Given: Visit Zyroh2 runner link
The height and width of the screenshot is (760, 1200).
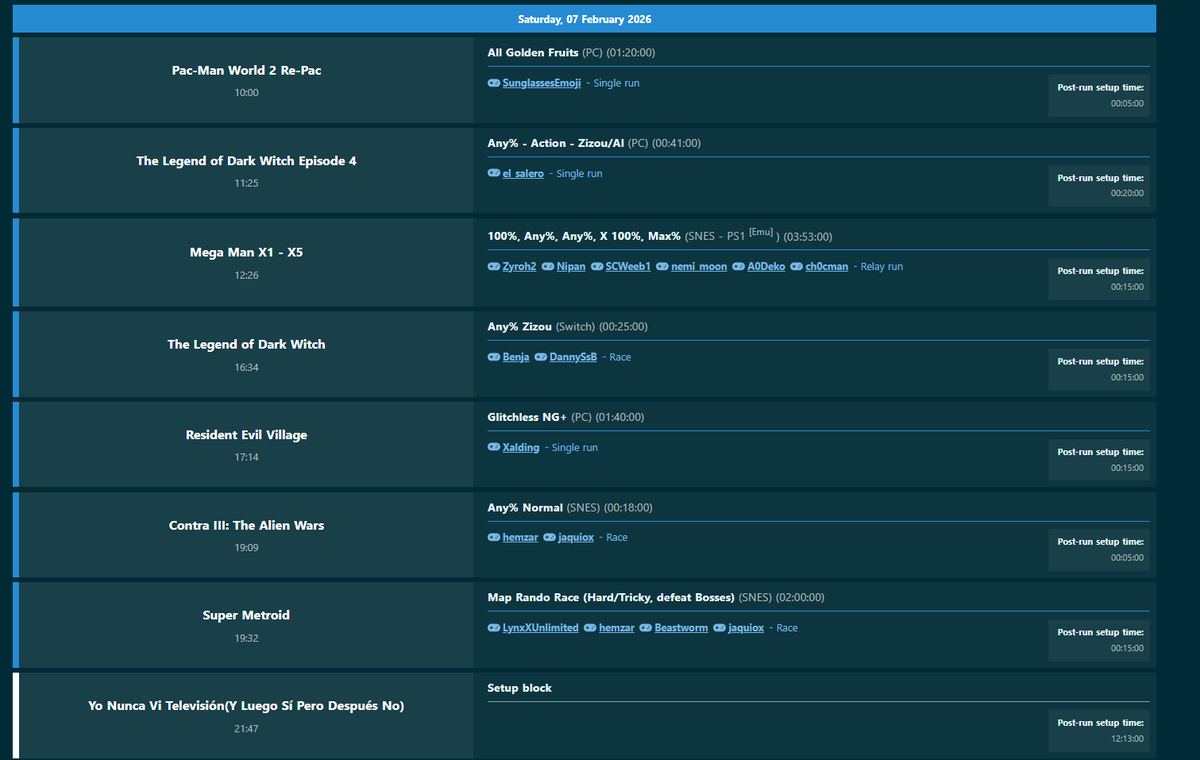Looking at the screenshot, I should click(520, 267).
